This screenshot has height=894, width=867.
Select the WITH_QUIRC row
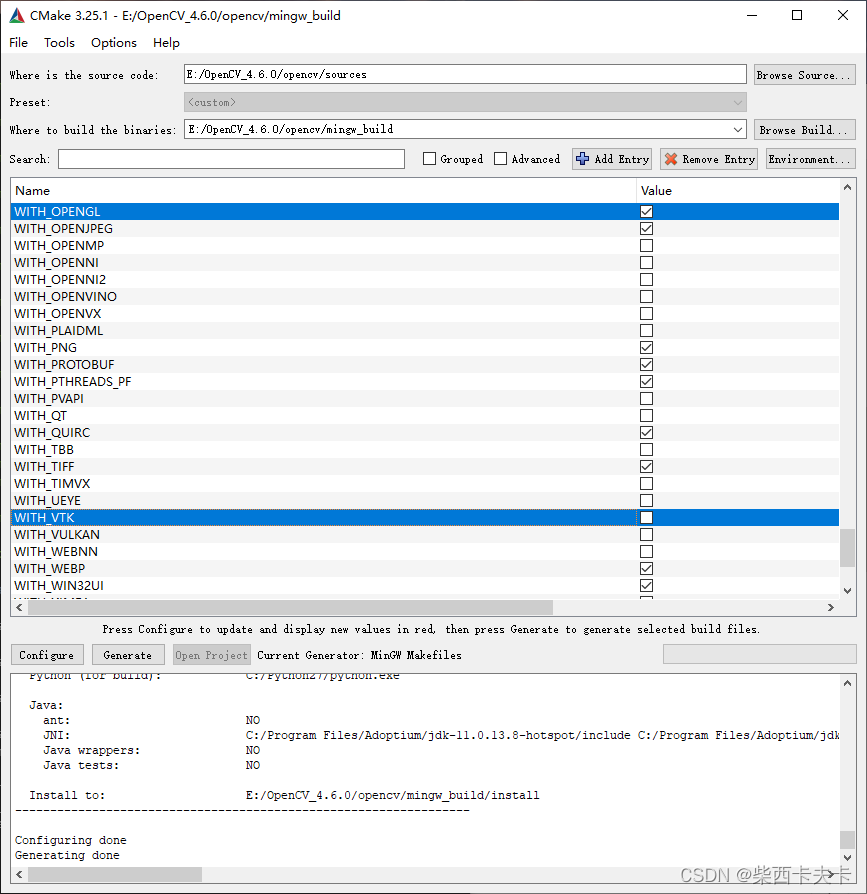point(425,433)
